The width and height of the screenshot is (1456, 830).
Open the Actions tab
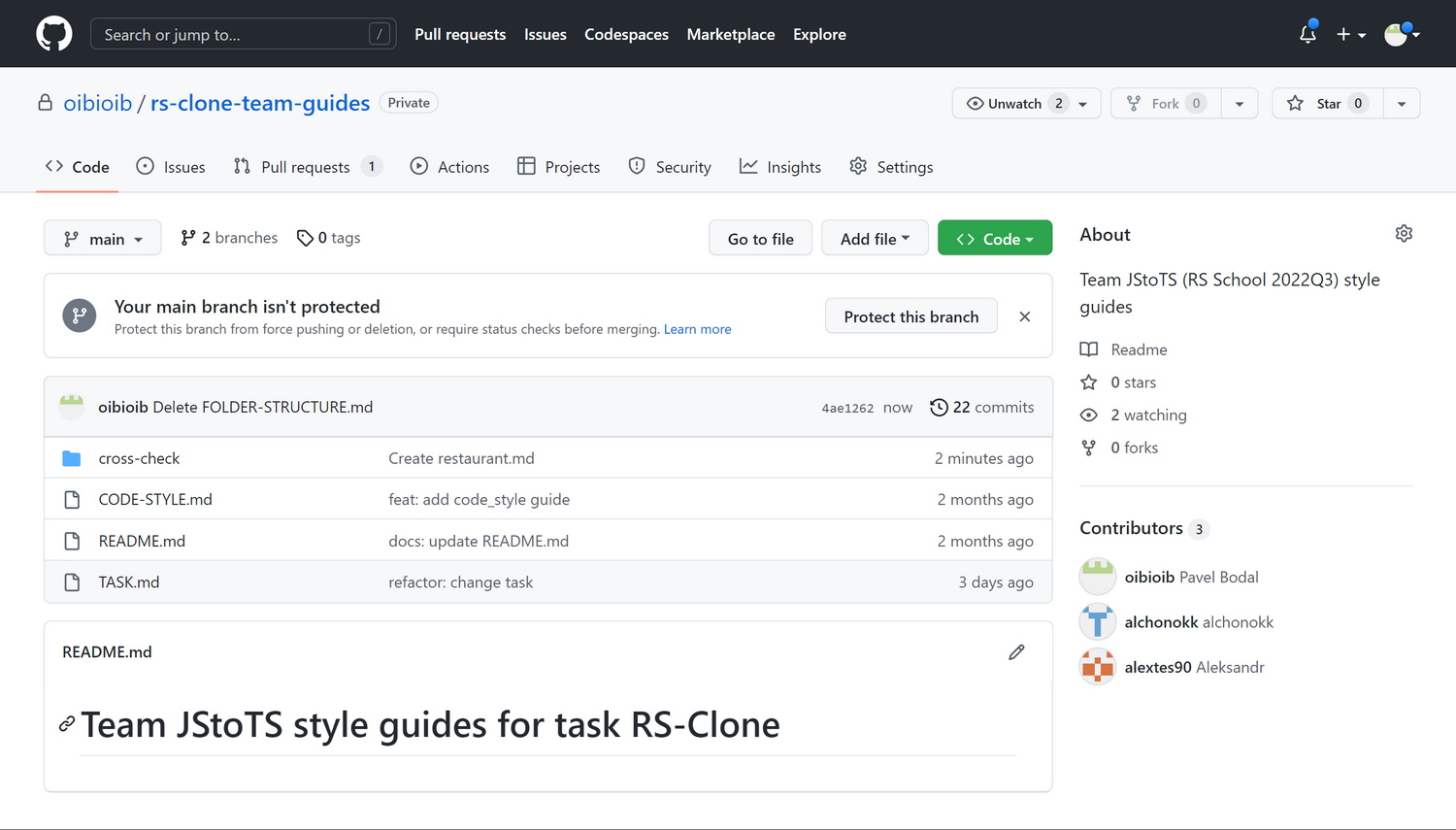coord(449,167)
